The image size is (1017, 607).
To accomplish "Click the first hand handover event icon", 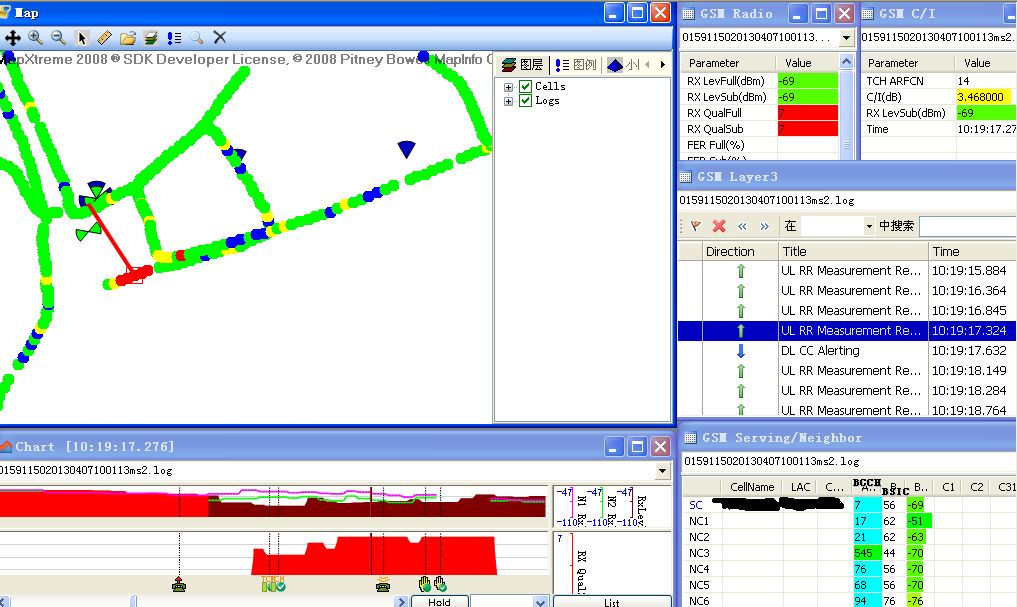I will (424, 584).
